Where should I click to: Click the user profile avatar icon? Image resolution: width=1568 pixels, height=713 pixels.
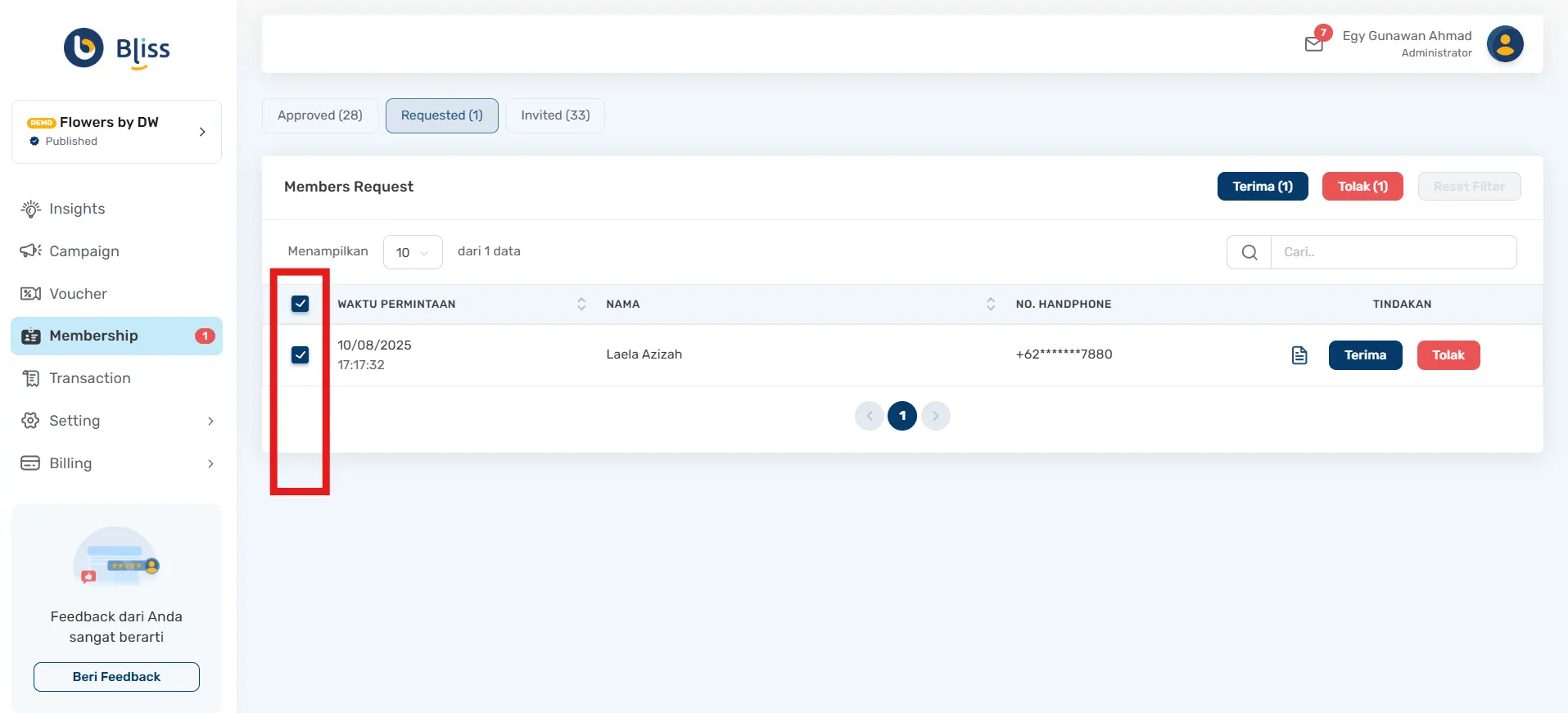(x=1504, y=44)
